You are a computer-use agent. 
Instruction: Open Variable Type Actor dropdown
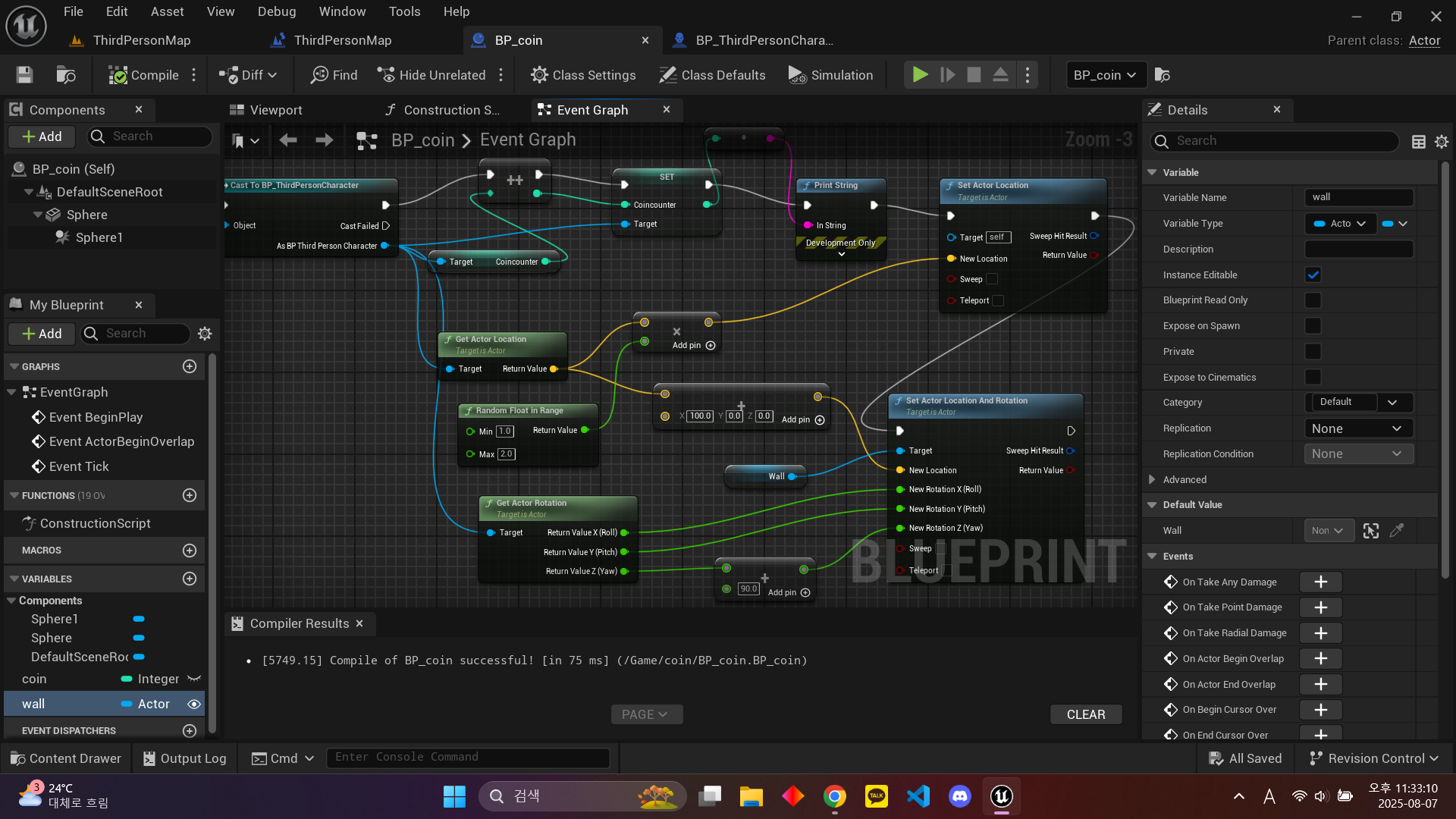click(x=1340, y=224)
